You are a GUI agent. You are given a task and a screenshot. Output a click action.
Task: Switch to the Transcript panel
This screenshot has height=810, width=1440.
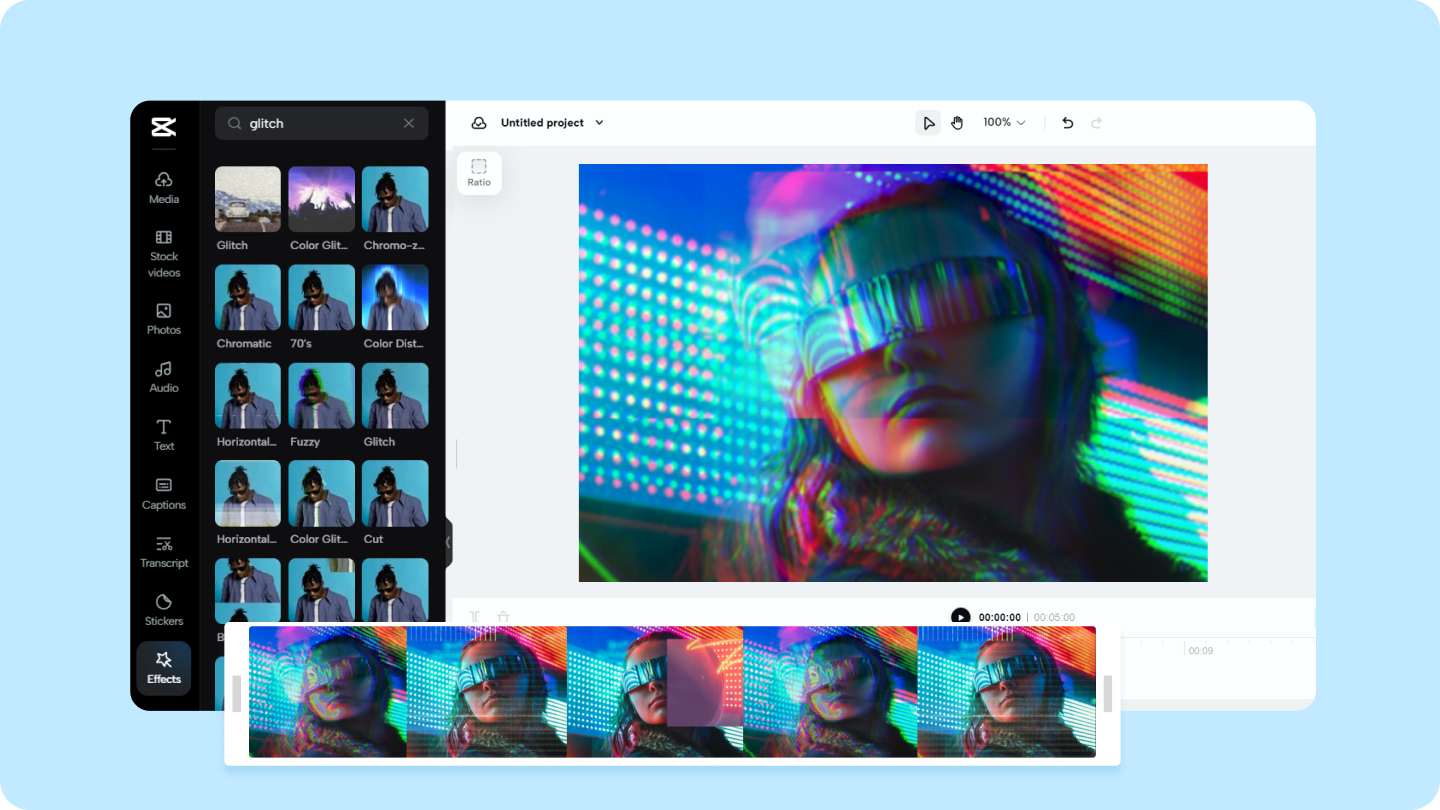pos(163,552)
